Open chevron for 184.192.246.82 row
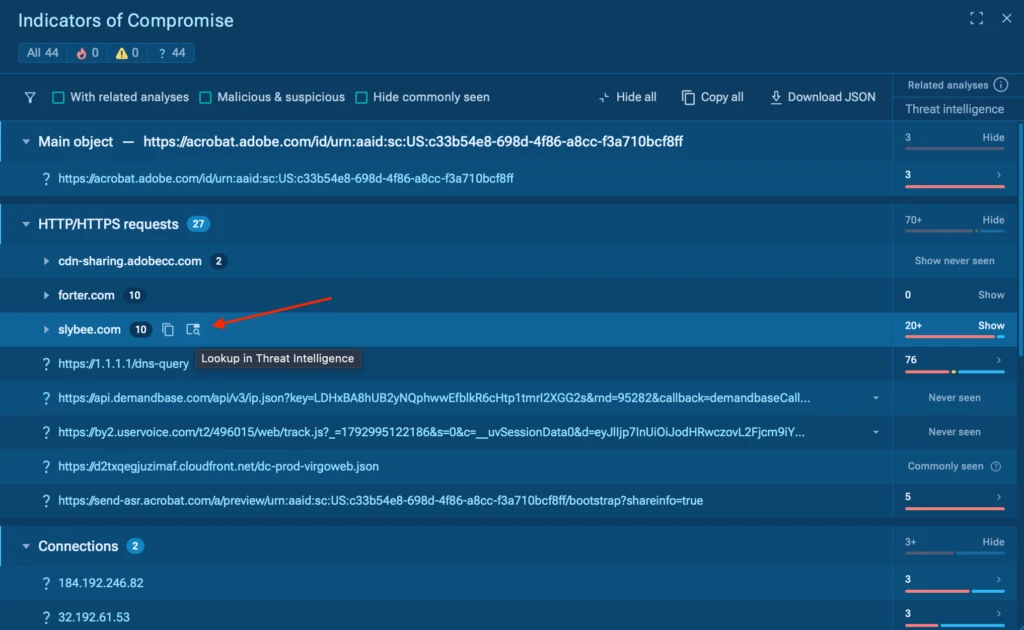The image size is (1024, 630). coord(999,579)
